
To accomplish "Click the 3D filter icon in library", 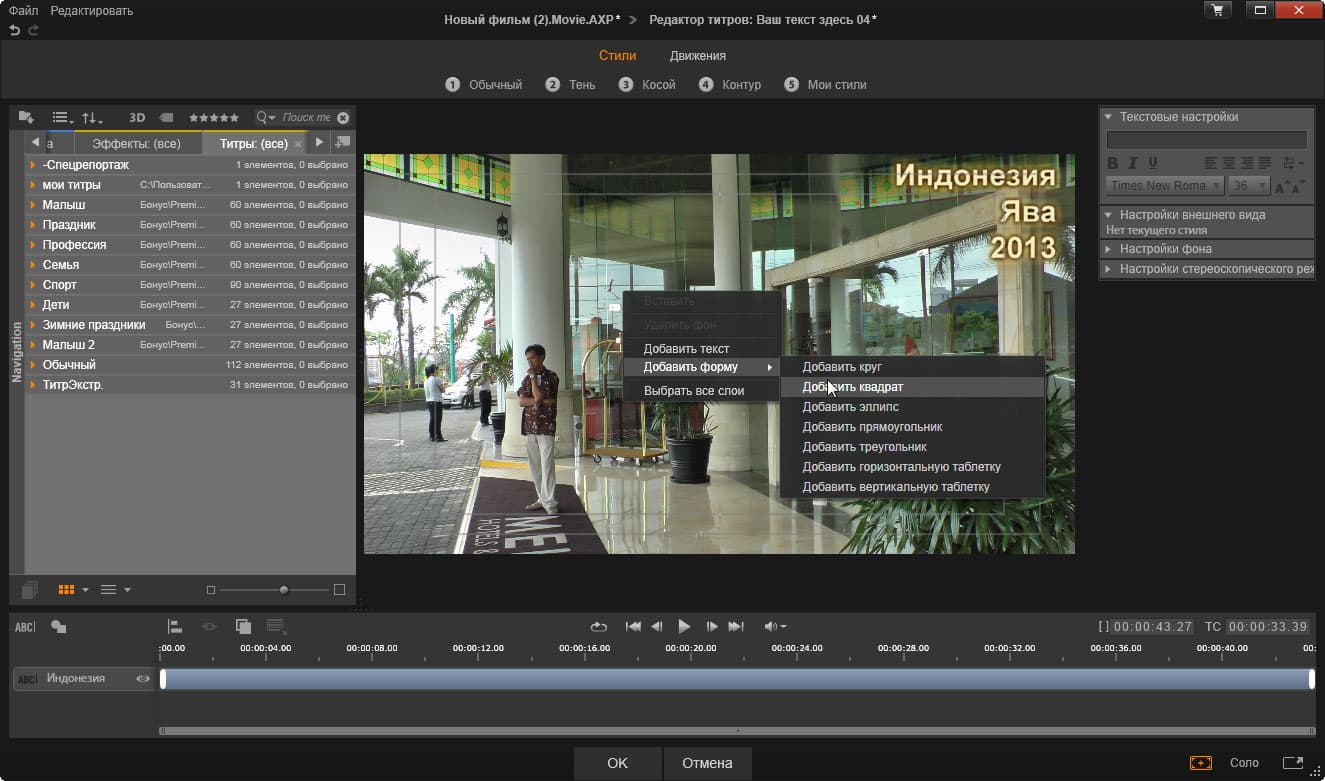I will coord(137,117).
